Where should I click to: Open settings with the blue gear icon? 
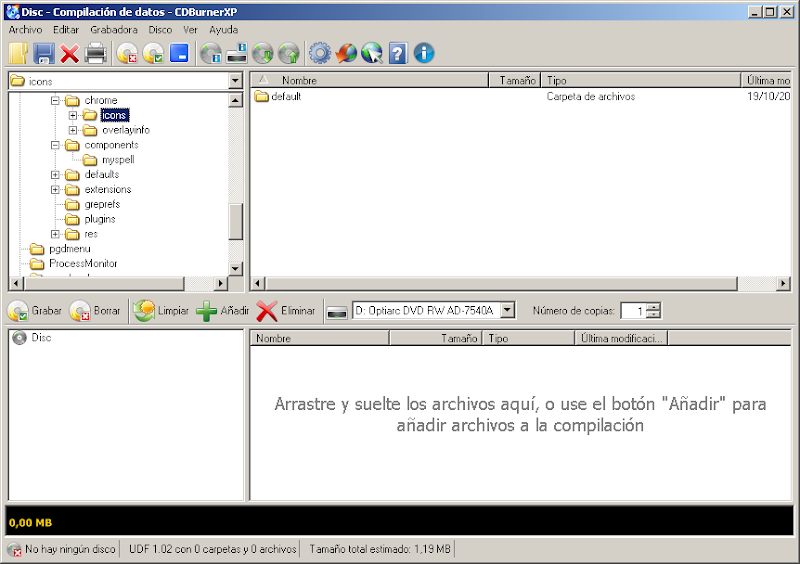320,53
